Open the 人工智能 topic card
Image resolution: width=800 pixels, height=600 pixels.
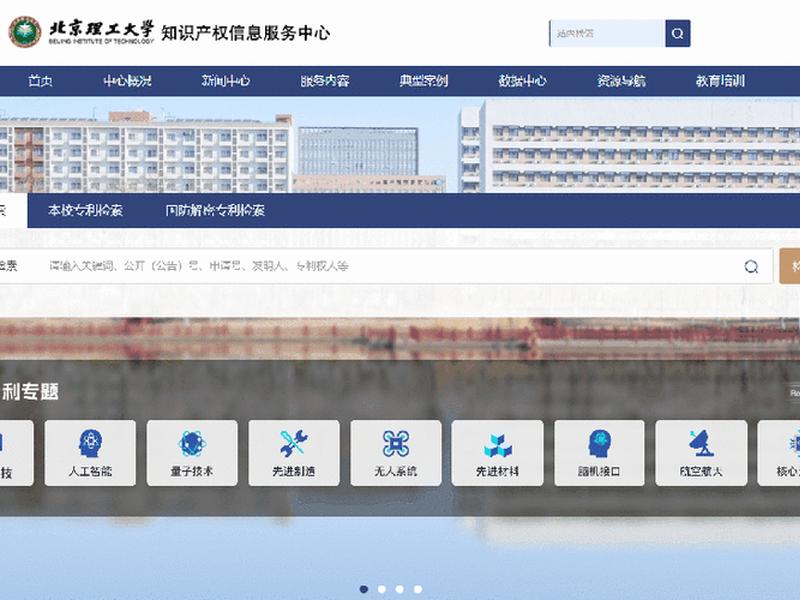90,453
